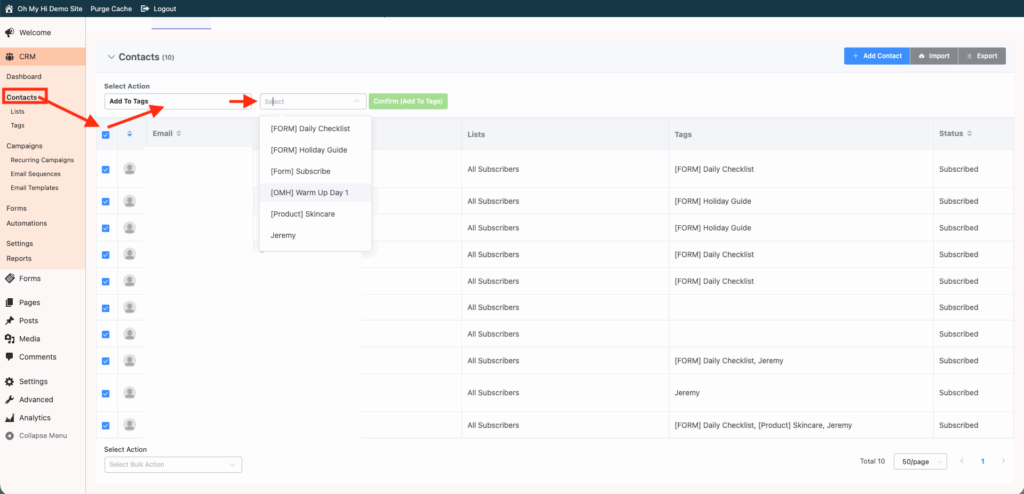The image size is (1024, 494).
Task: Click the Pages icon in sidebar
Action: click(x=9, y=302)
